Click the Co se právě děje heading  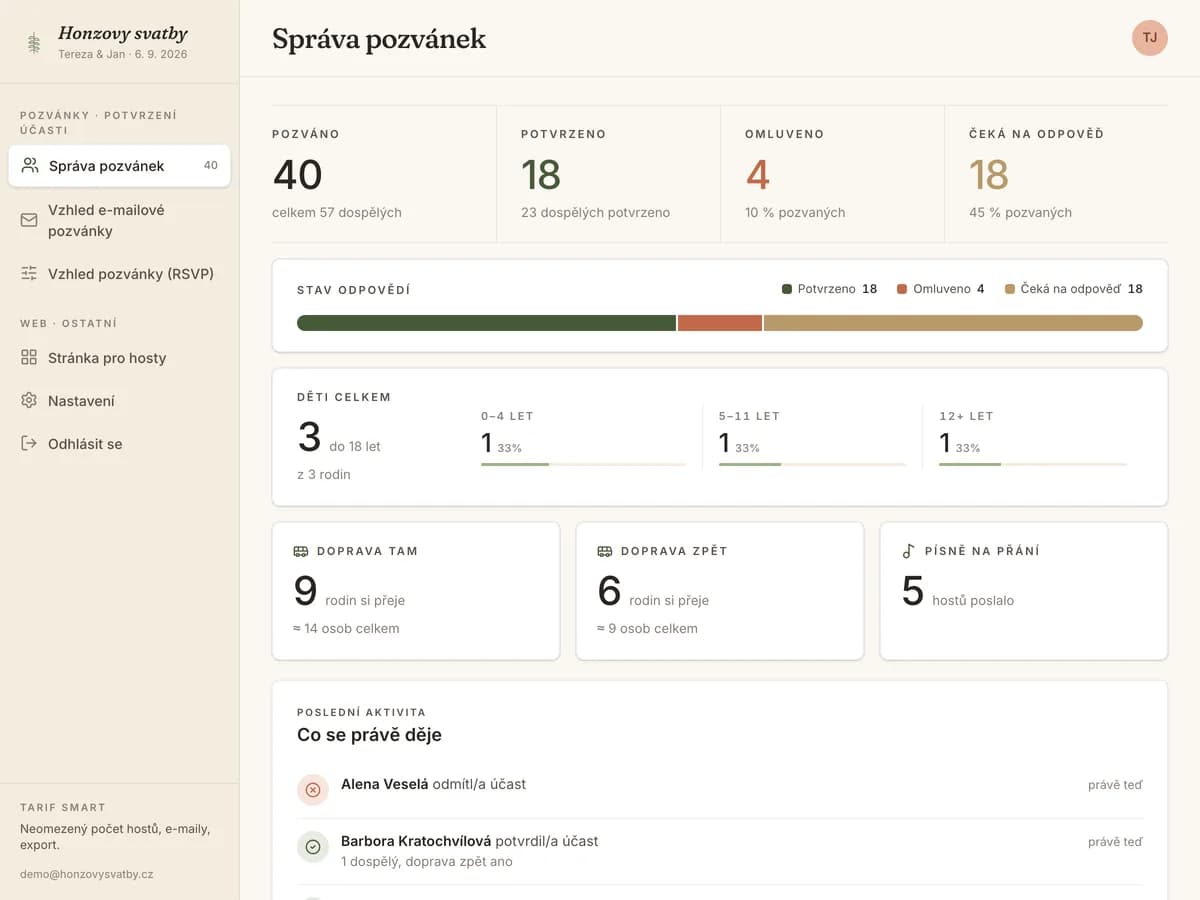[x=369, y=735]
